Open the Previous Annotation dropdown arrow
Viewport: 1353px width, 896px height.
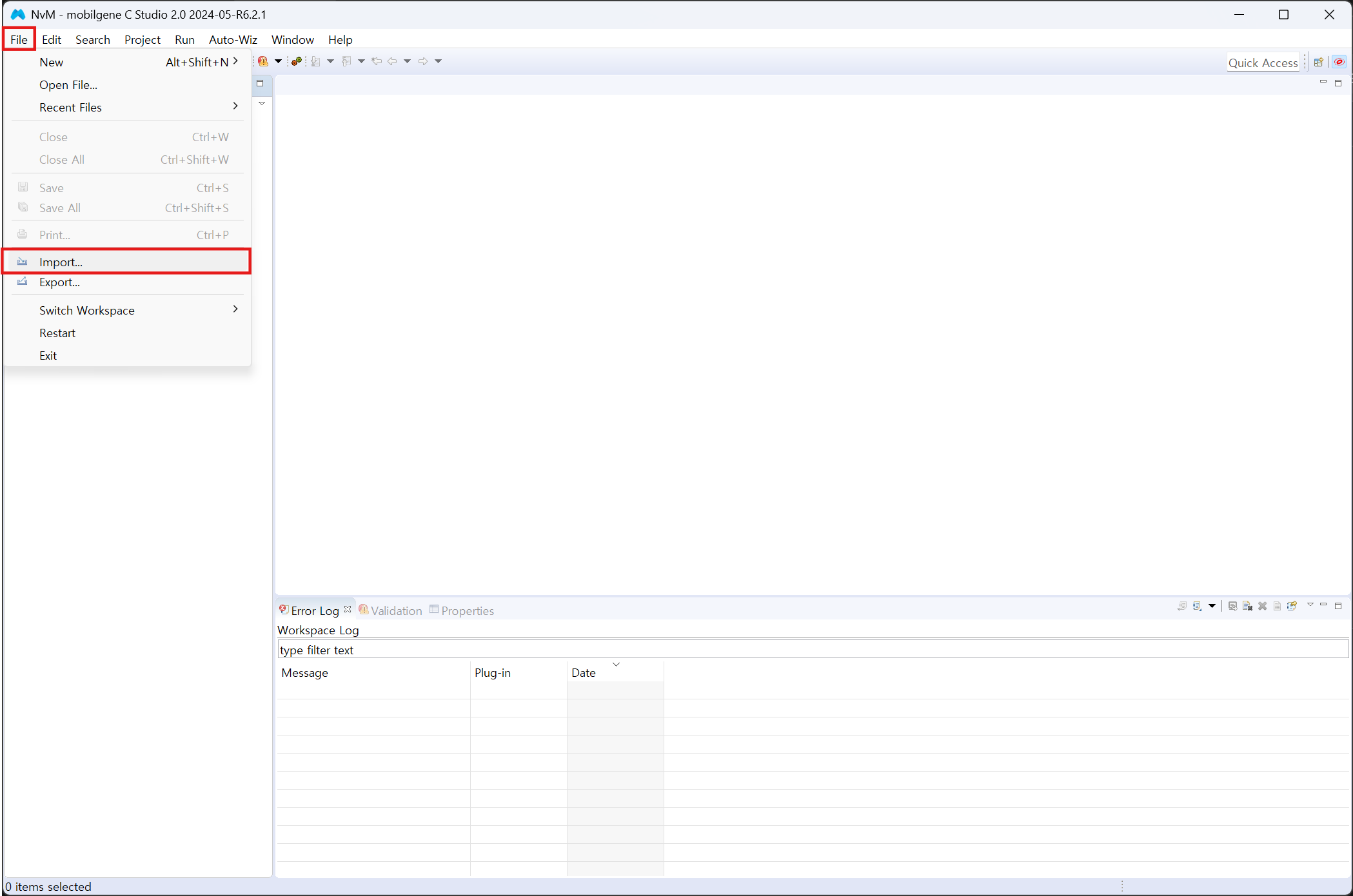361,61
